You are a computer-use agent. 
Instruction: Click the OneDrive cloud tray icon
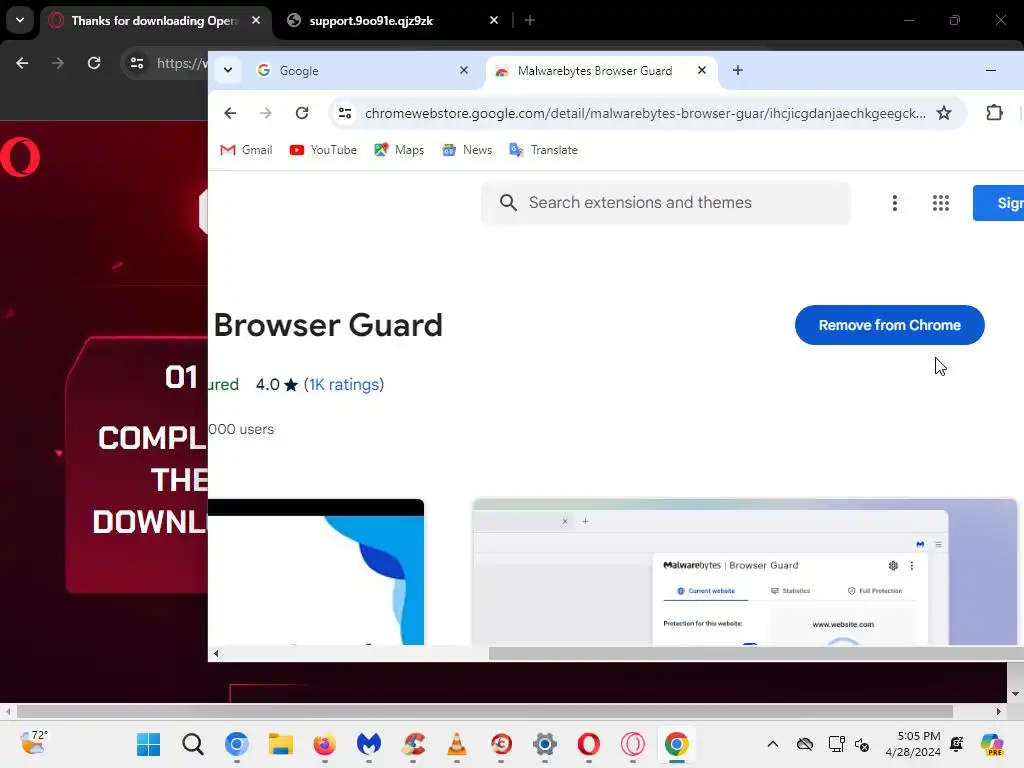pos(805,744)
